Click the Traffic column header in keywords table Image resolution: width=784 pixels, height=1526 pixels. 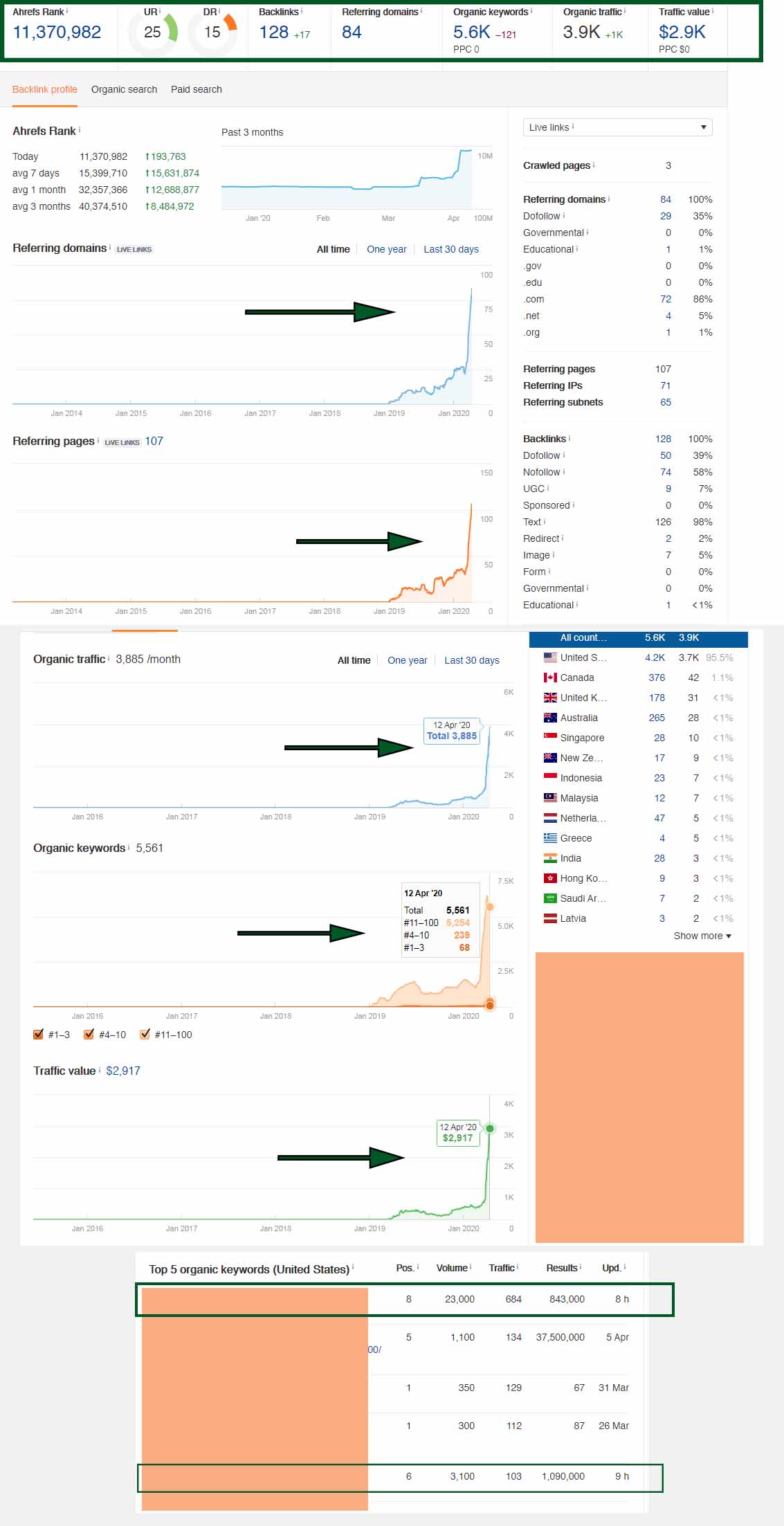coord(502,1268)
